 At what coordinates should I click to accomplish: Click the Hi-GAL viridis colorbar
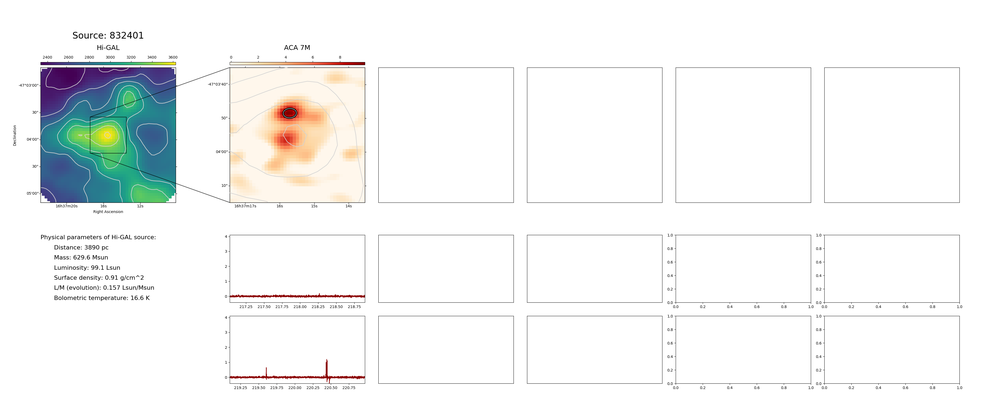[108, 64]
